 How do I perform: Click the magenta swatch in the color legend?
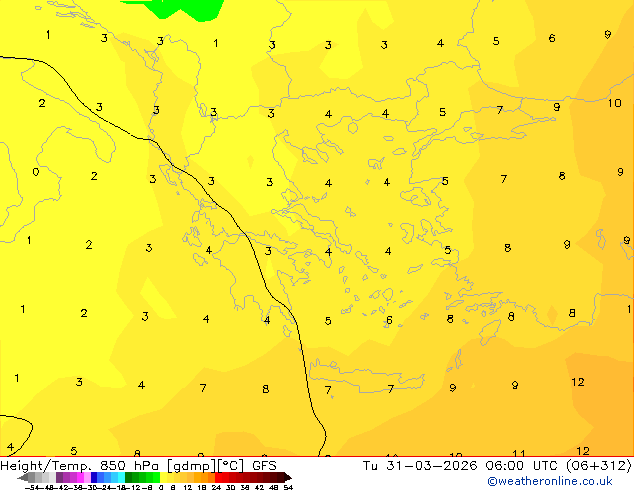(x=80, y=477)
